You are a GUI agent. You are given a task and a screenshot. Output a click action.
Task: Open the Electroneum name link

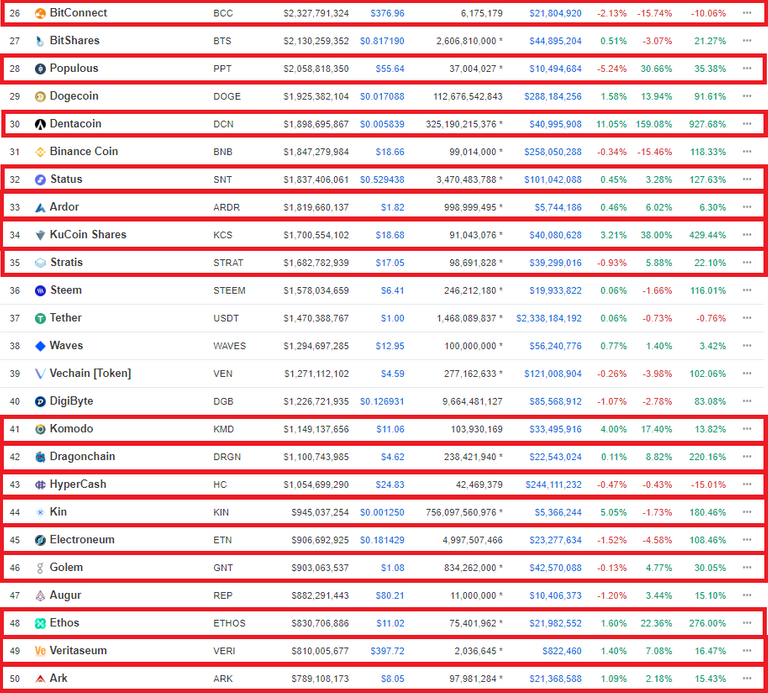(x=82, y=540)
